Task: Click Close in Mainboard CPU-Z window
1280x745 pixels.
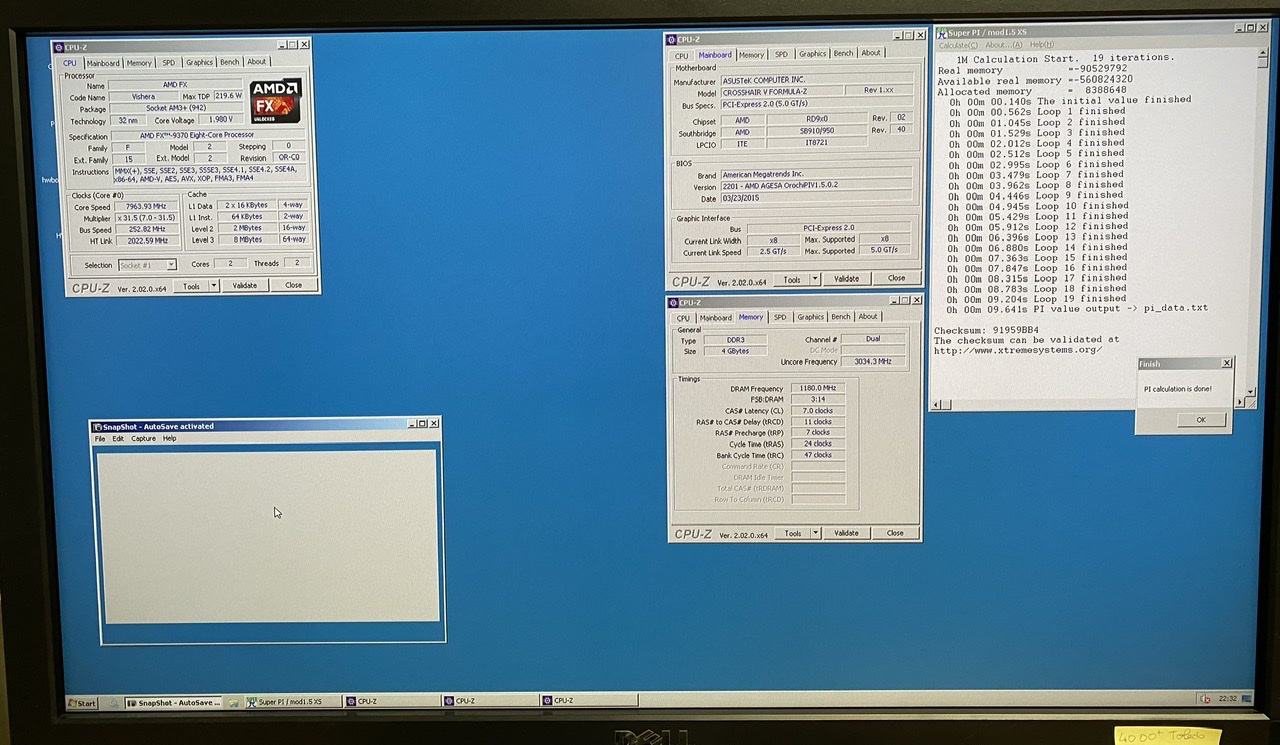Action: point(896,279)
